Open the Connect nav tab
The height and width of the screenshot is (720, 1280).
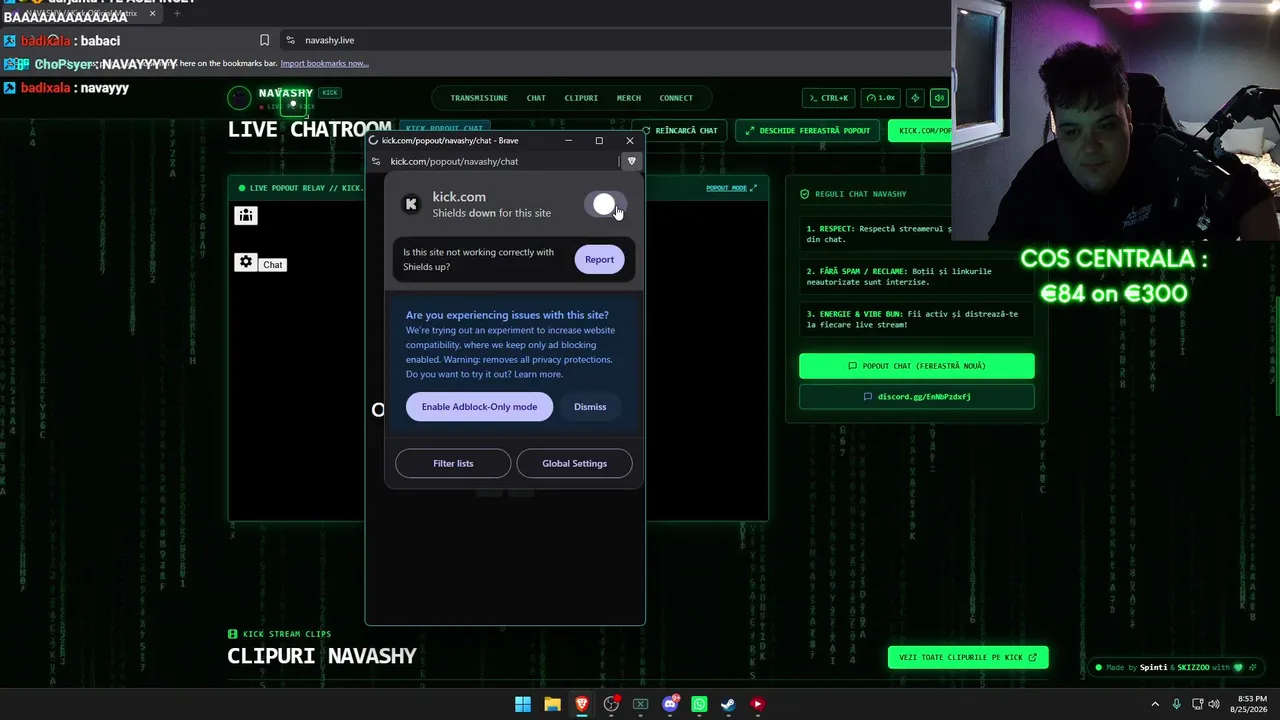click(x=676, y=98)
